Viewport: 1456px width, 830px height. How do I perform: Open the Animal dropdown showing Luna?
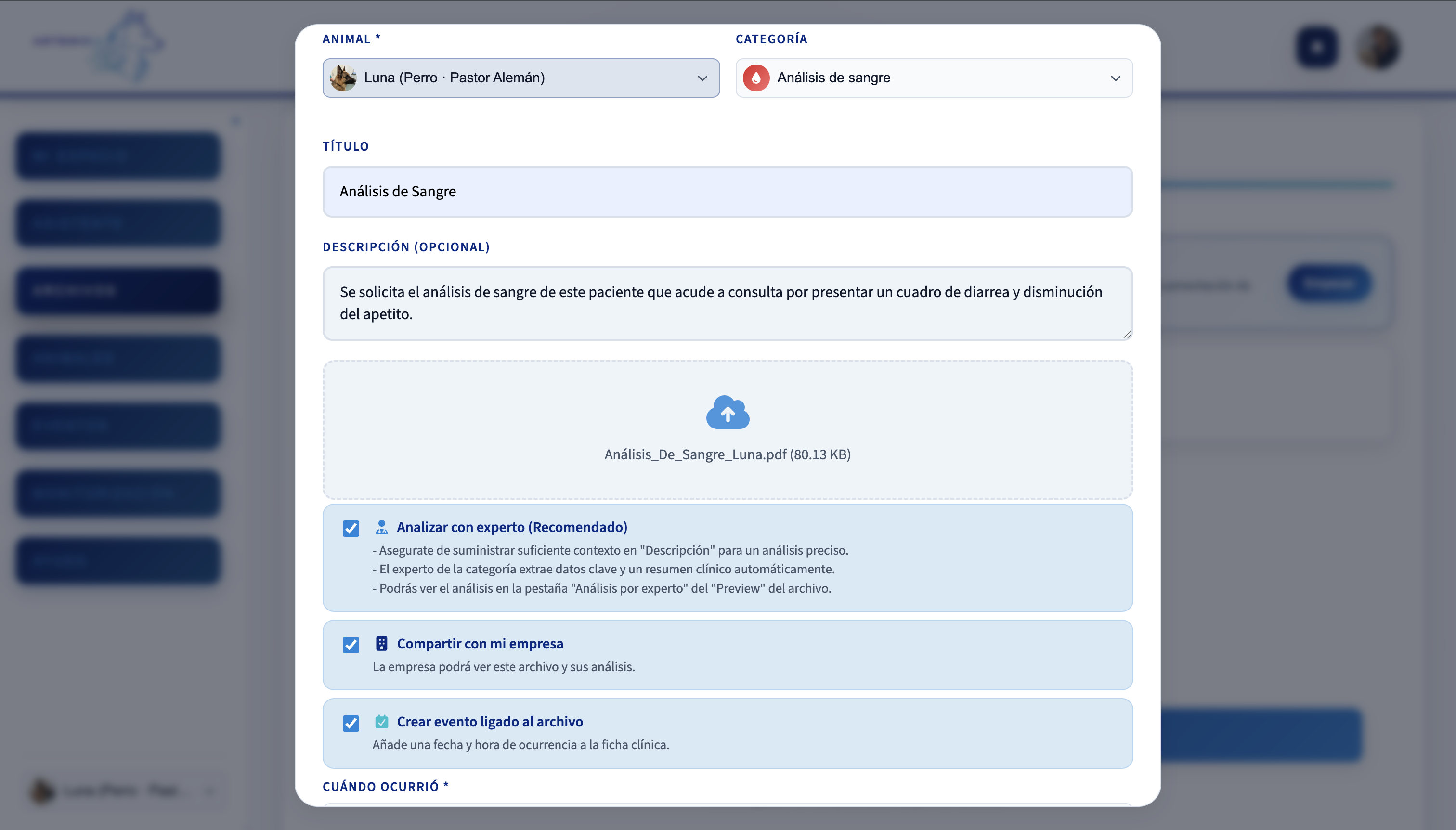click(x=521, y=78)
